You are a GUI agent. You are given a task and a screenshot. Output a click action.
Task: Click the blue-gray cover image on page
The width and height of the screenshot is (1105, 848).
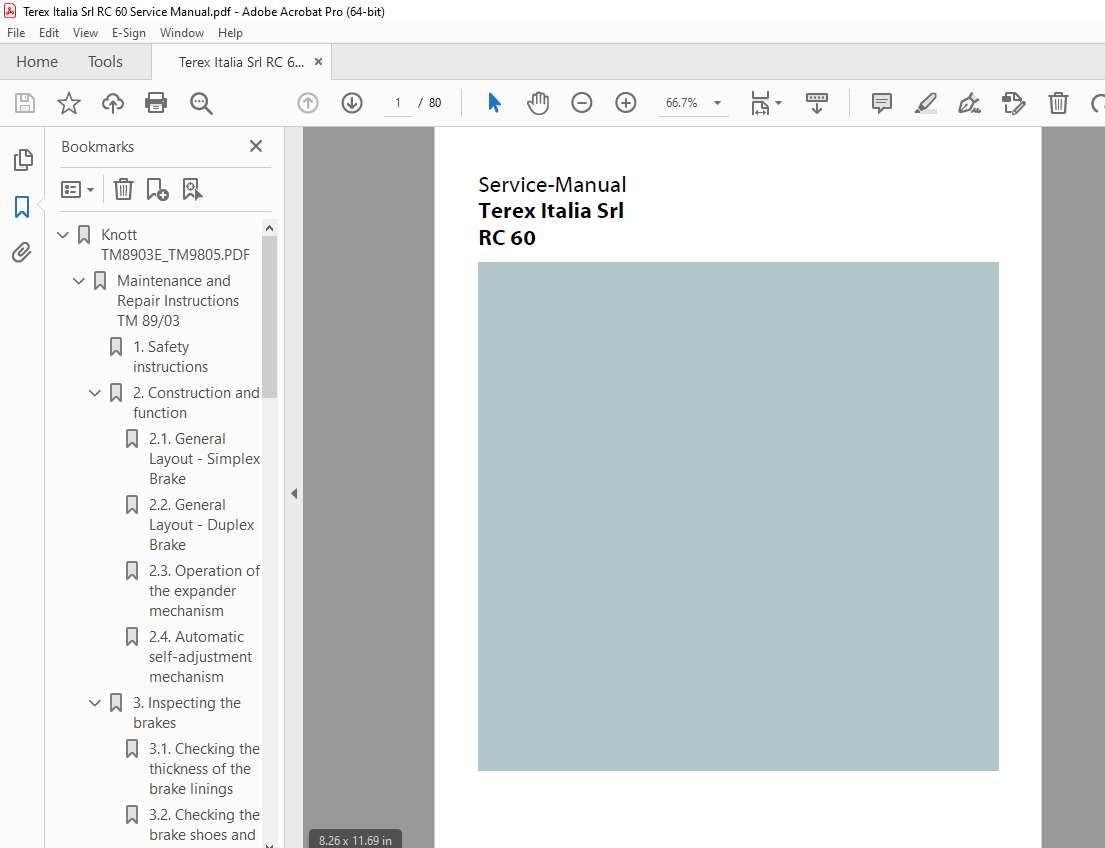[x=738, y=516]
